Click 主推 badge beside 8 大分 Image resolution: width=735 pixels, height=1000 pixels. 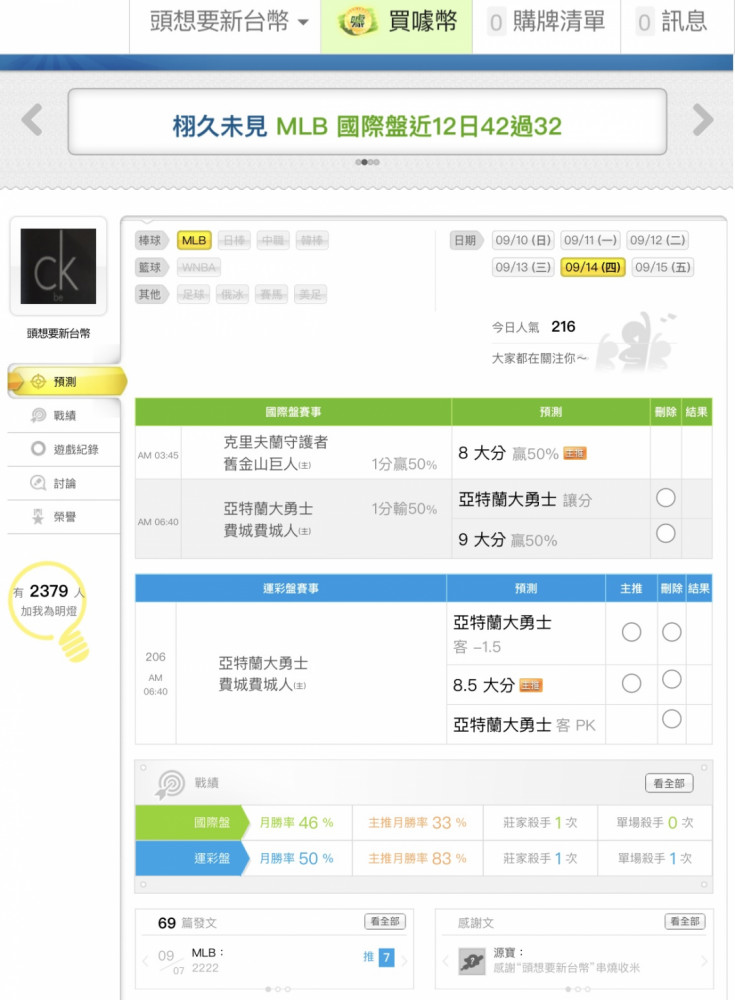tap(574, 453)
